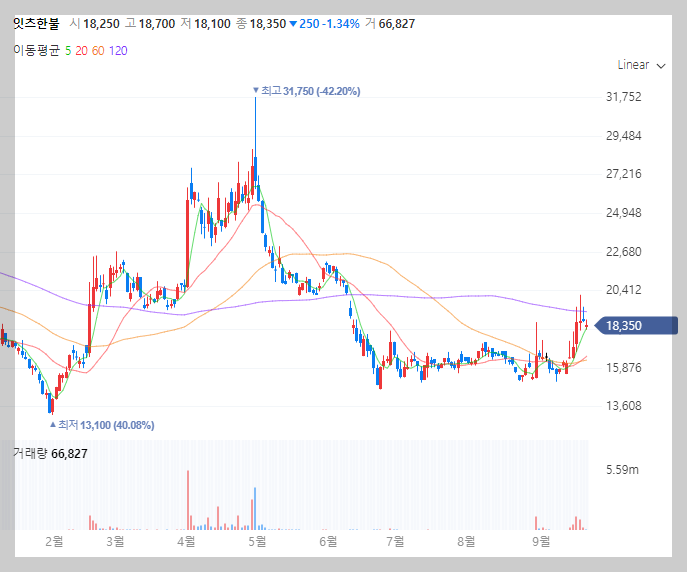The height and width of the screenshot is (572, 687).
Task: Click the 5.59m volume axis value
Action: click(x=622, y=470)
